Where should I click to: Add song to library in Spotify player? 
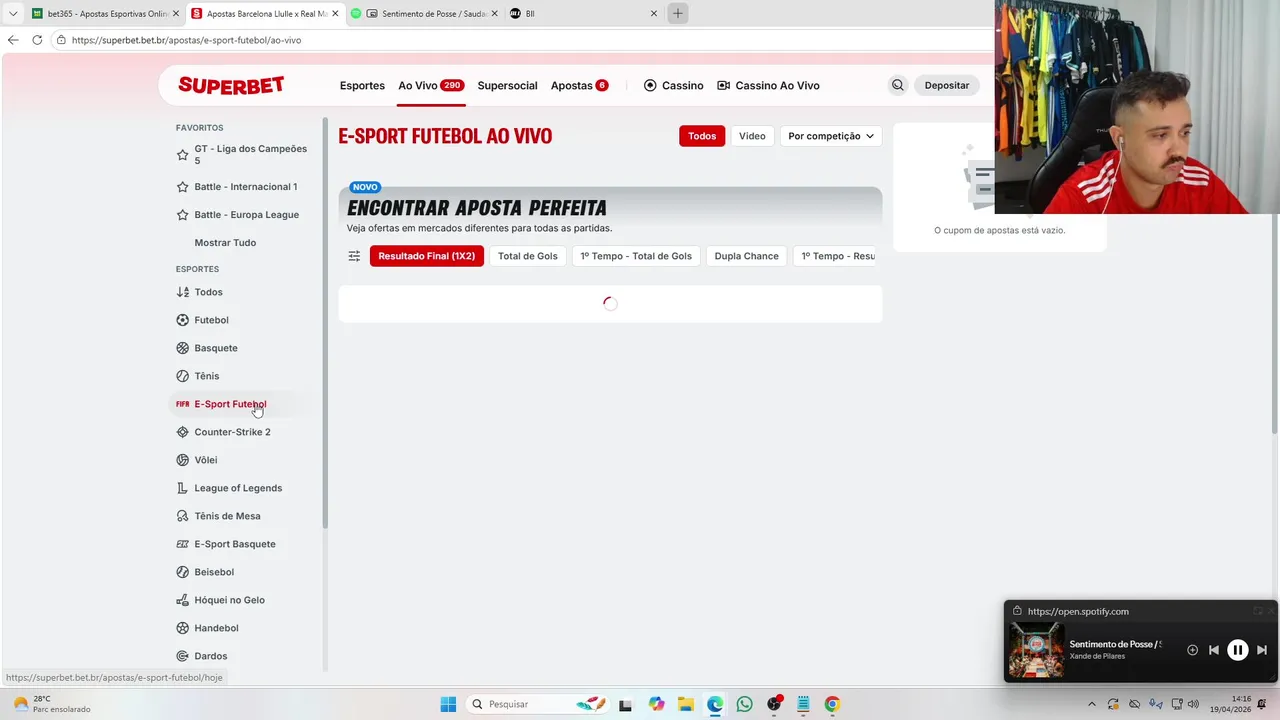(1192, 650)
